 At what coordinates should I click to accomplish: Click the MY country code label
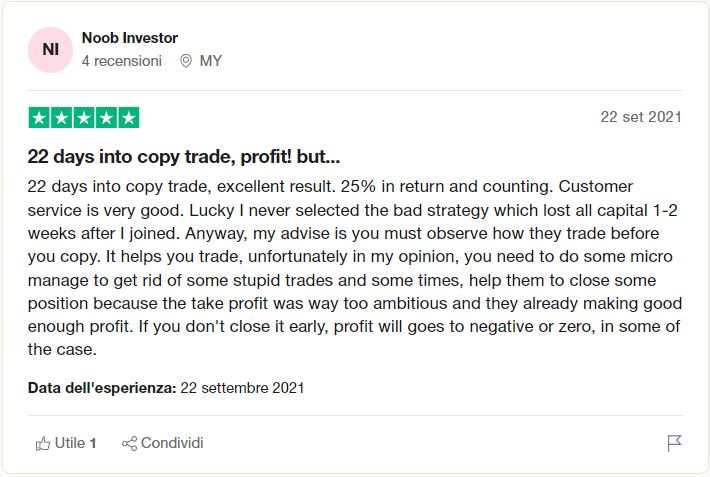pos(211,61)
